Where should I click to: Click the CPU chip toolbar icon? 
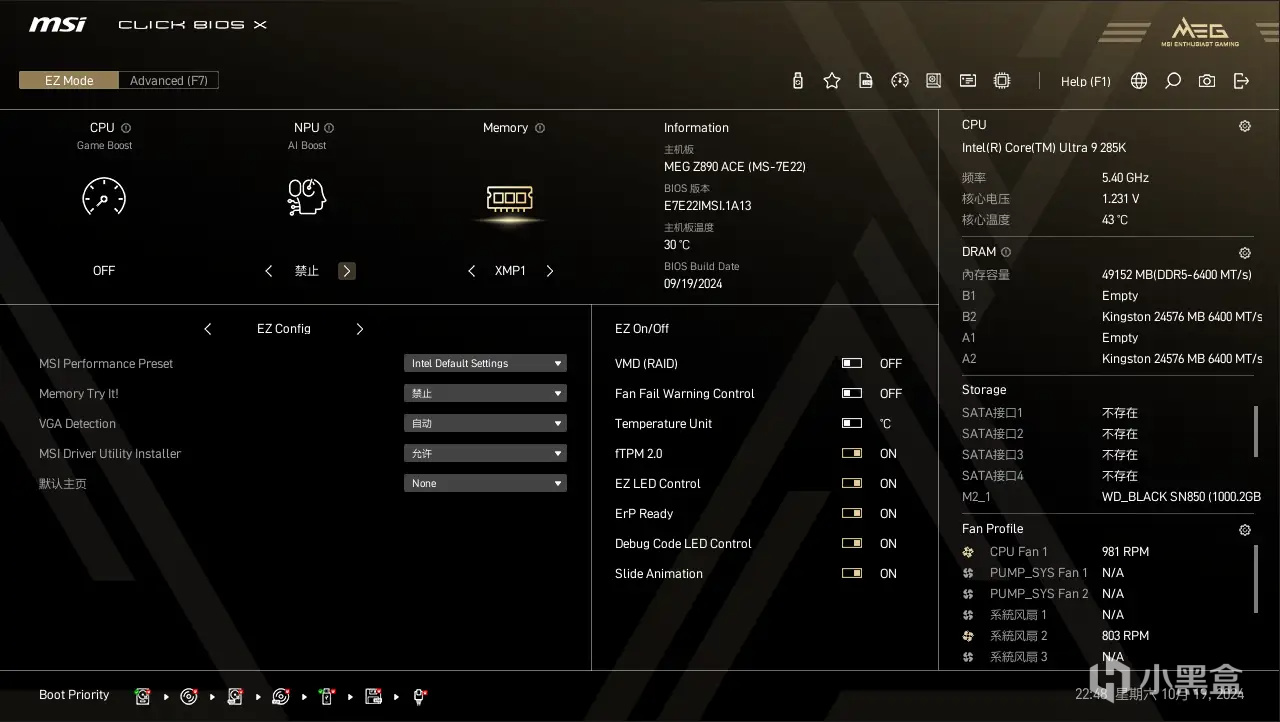click(x=1002, y=81)
